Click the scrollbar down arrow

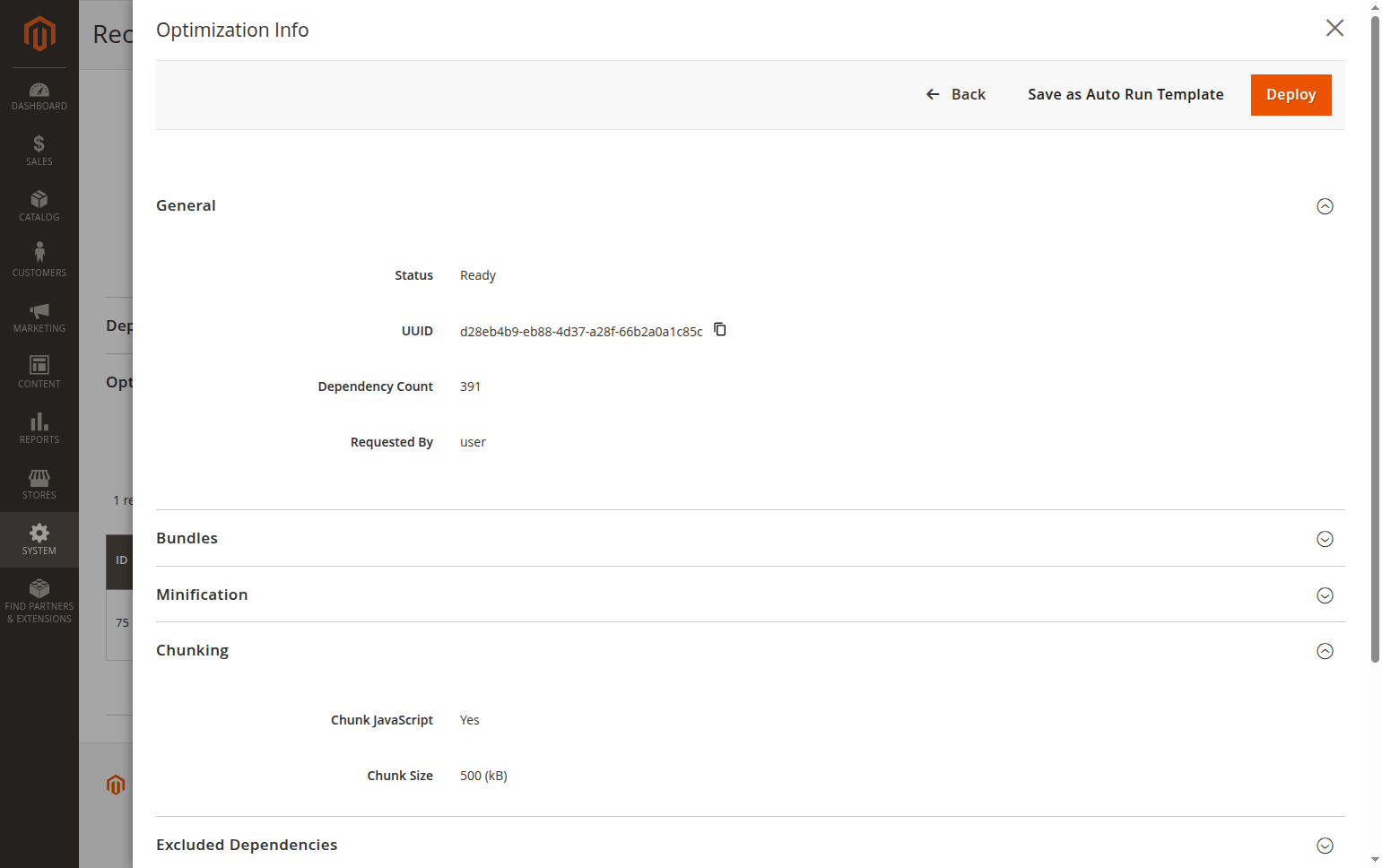(x=1375, y=860)
